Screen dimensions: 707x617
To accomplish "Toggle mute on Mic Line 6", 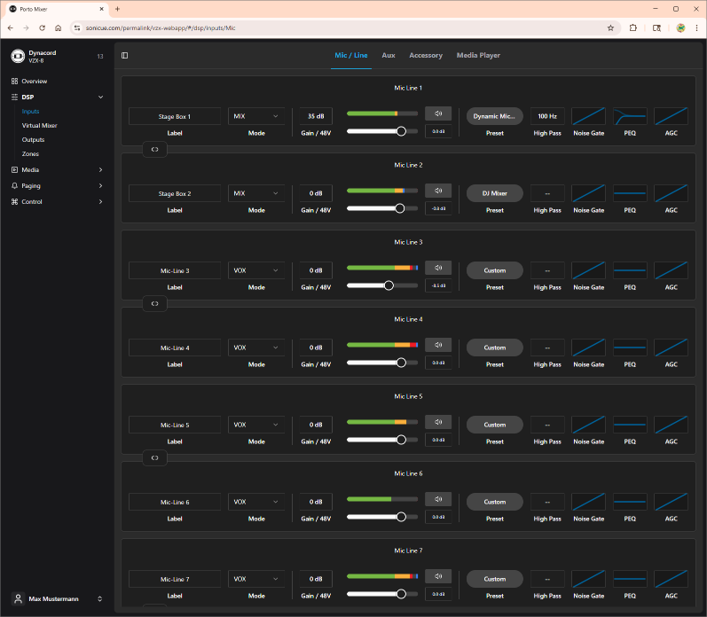I will click(x=438, y=499).
